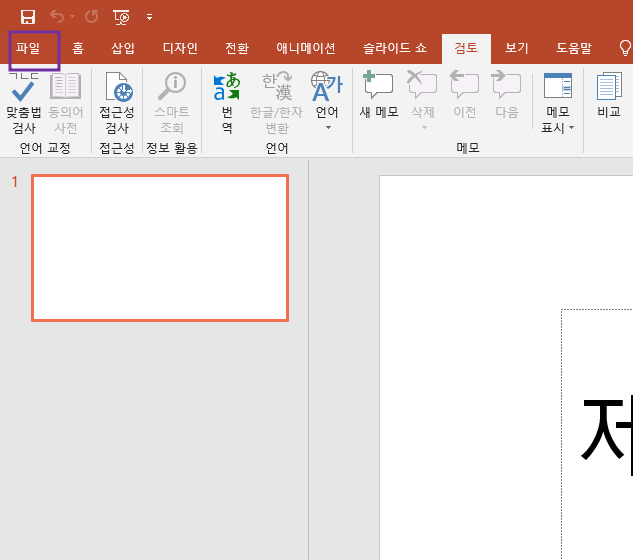Select slide 1 thumbnail
This screenshot has width=633, height=560.
(x=160, y=248)
